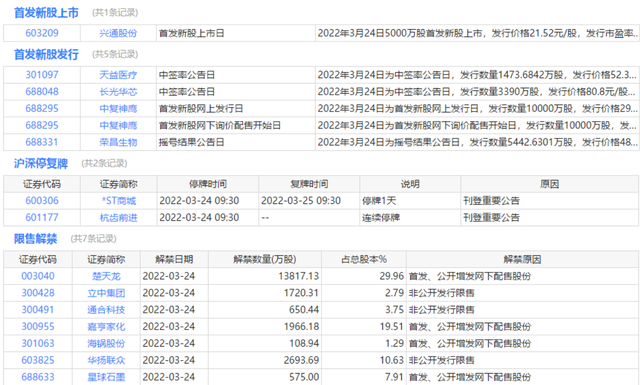Click 停牌时间 column header
The width and height of the screenshot is (640, 385).
coord(208,184)
